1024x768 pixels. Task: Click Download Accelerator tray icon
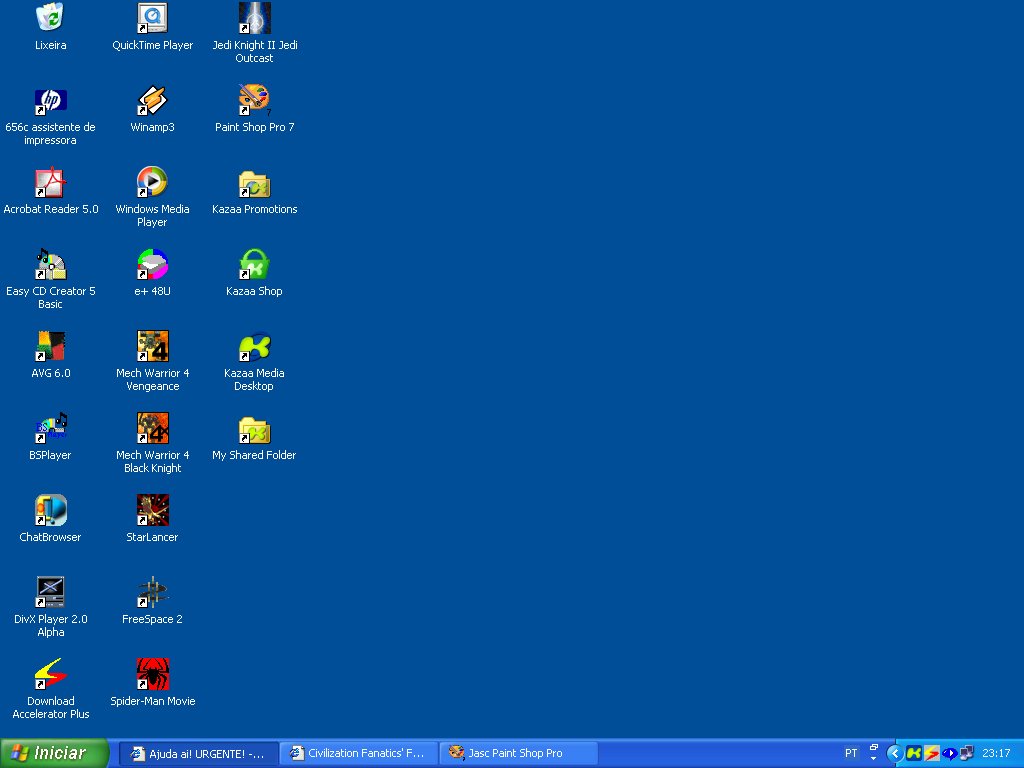pyautogui.click(x=932, y=754)
